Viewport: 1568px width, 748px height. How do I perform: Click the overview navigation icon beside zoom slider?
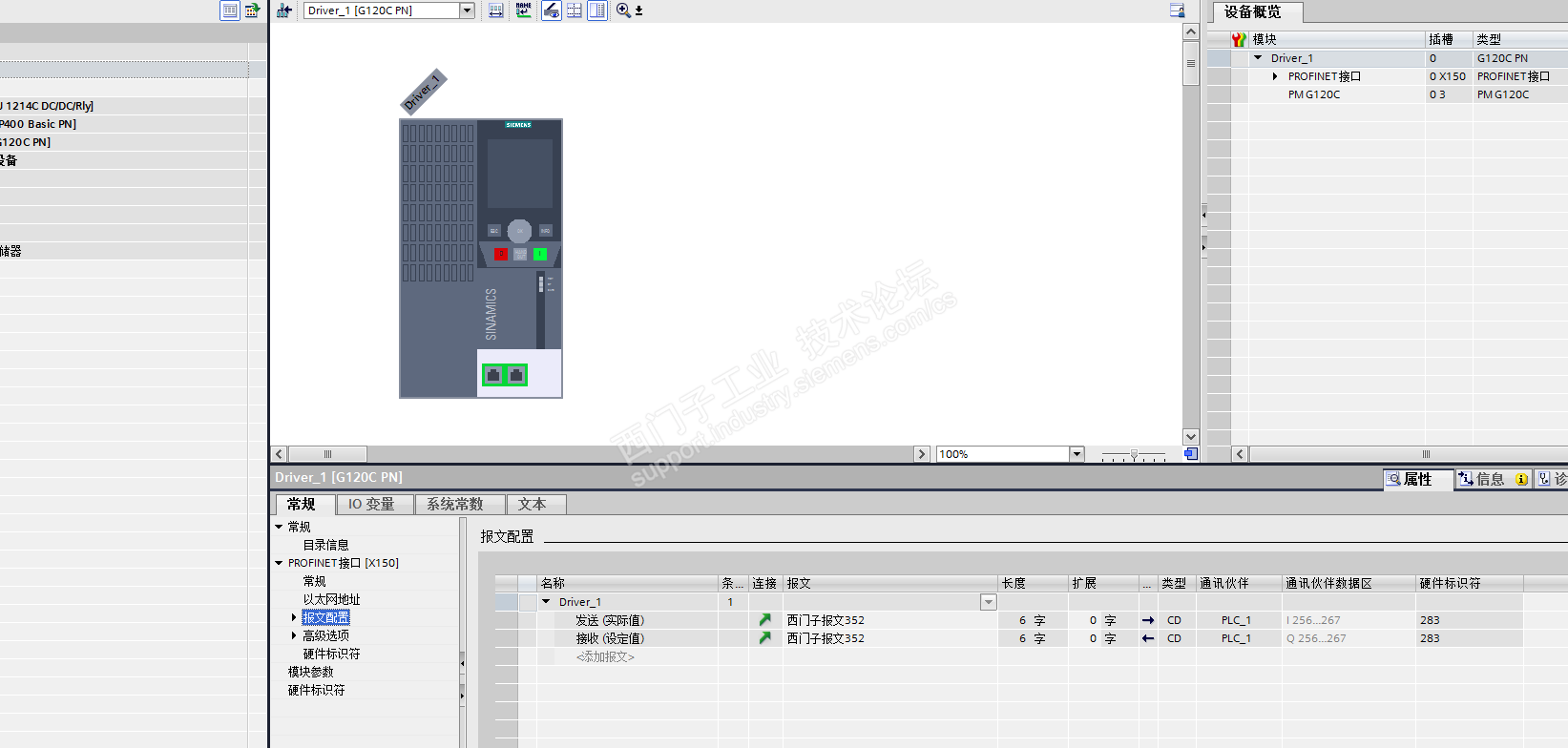(1191, 454)
